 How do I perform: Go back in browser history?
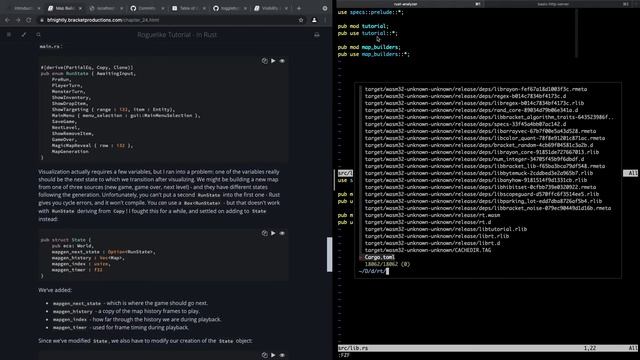(7, 20)
